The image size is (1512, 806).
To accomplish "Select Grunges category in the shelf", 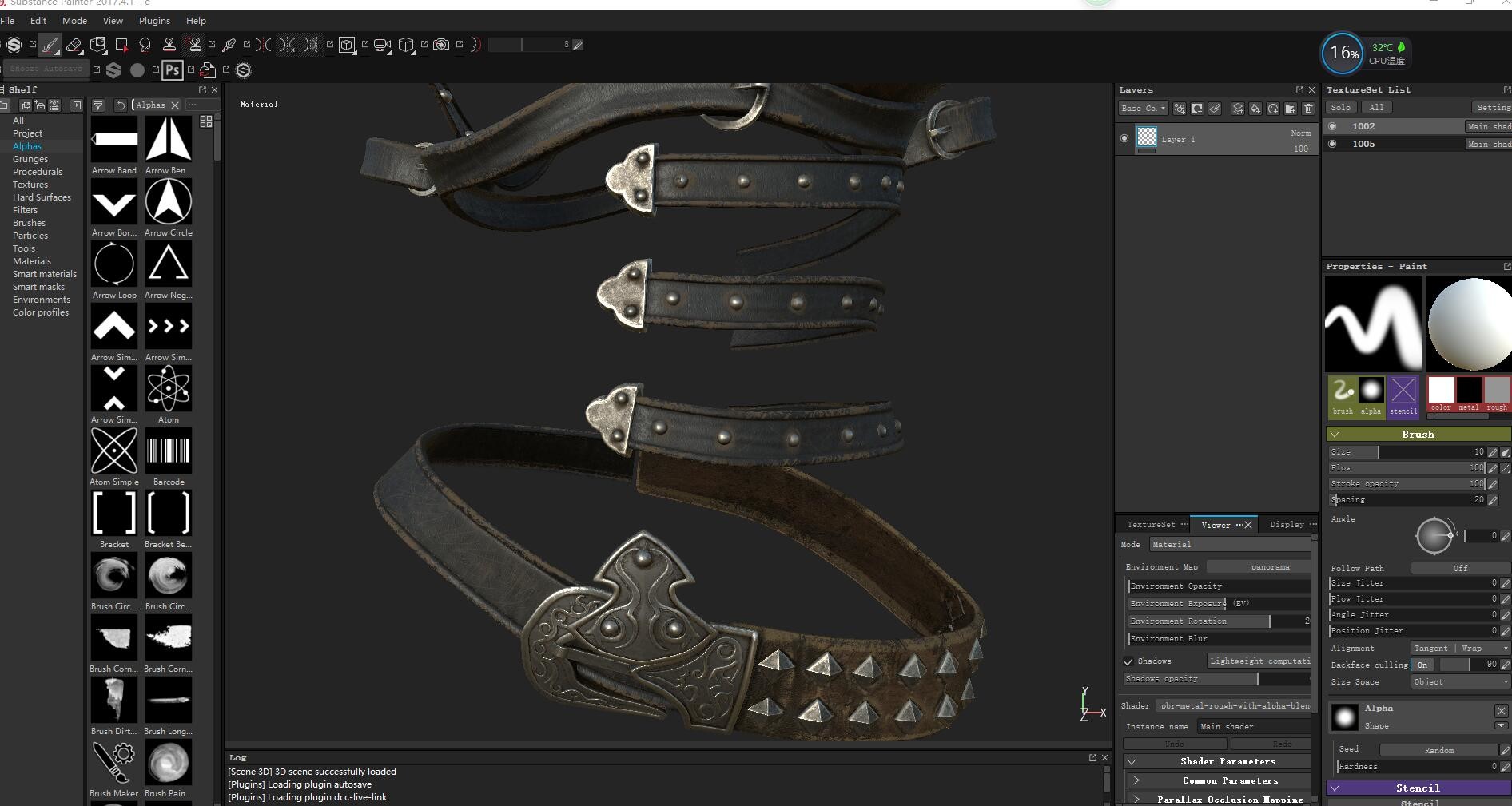I will click(x=30, y=159).
